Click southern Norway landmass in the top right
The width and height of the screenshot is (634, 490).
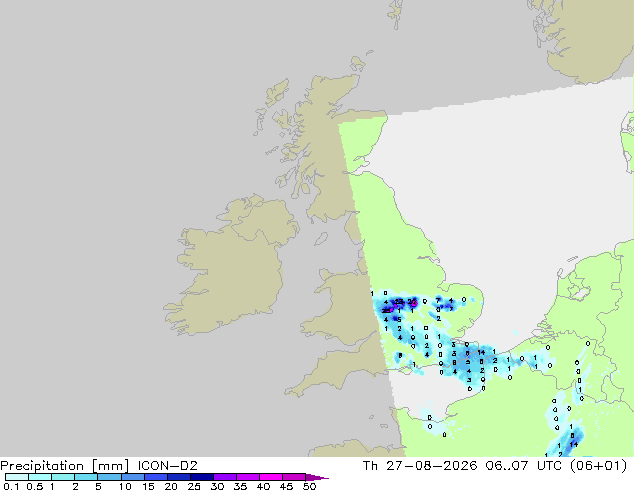[x=586, y=36]
